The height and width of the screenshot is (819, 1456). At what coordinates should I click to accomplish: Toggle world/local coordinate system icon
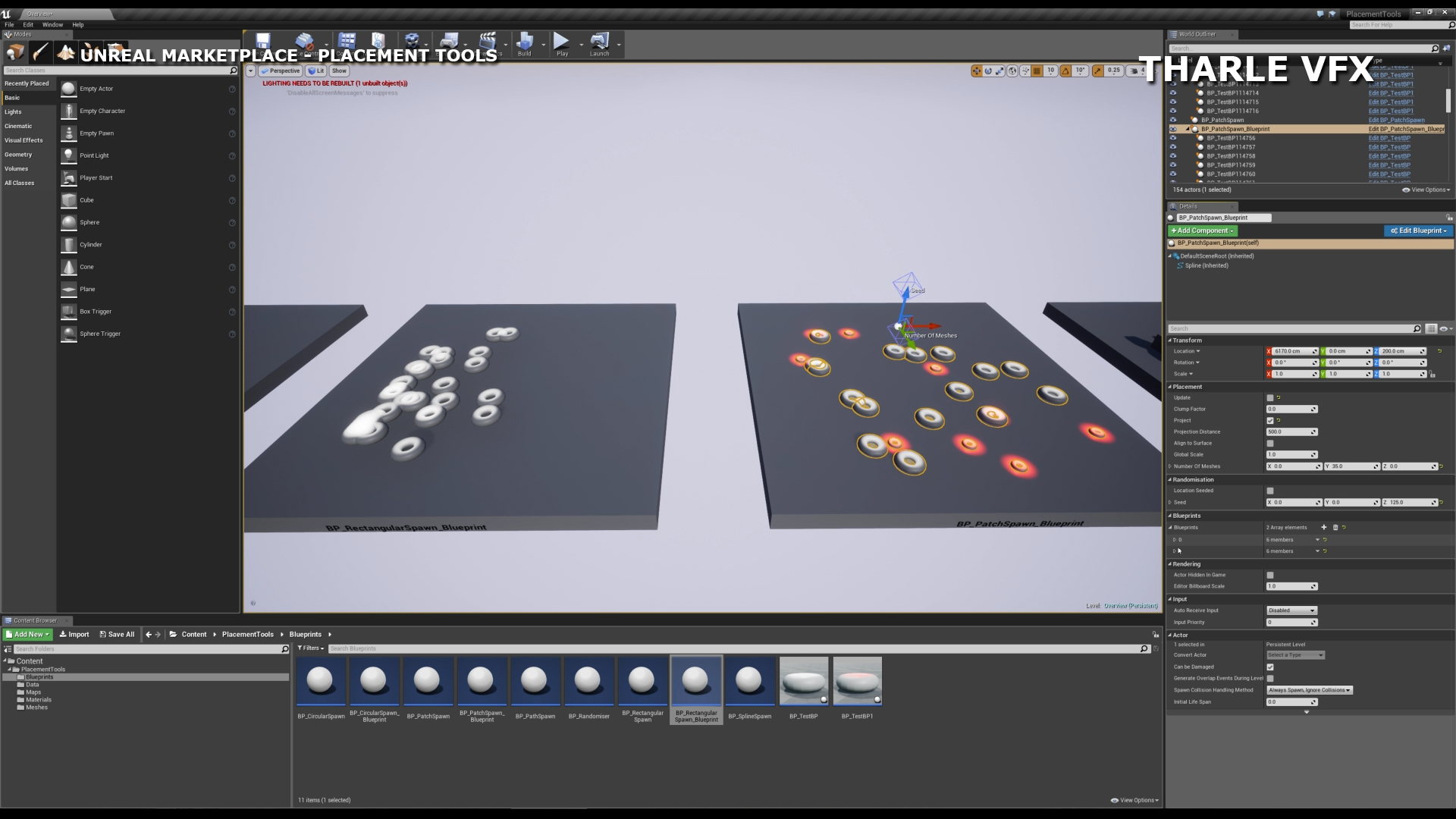tap(1012, 71)
